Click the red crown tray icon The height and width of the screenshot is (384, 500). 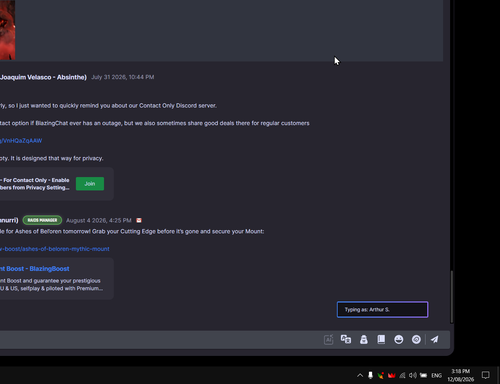click(391, 375)
